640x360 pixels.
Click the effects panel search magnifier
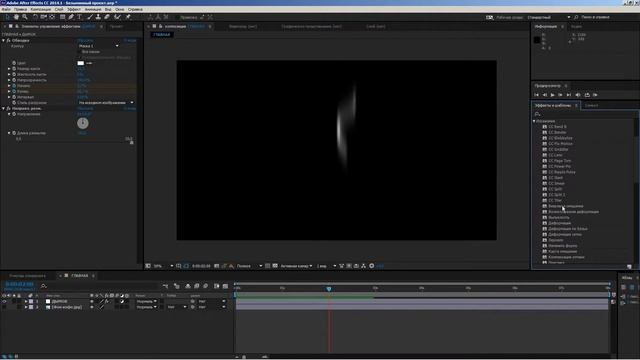537,114
